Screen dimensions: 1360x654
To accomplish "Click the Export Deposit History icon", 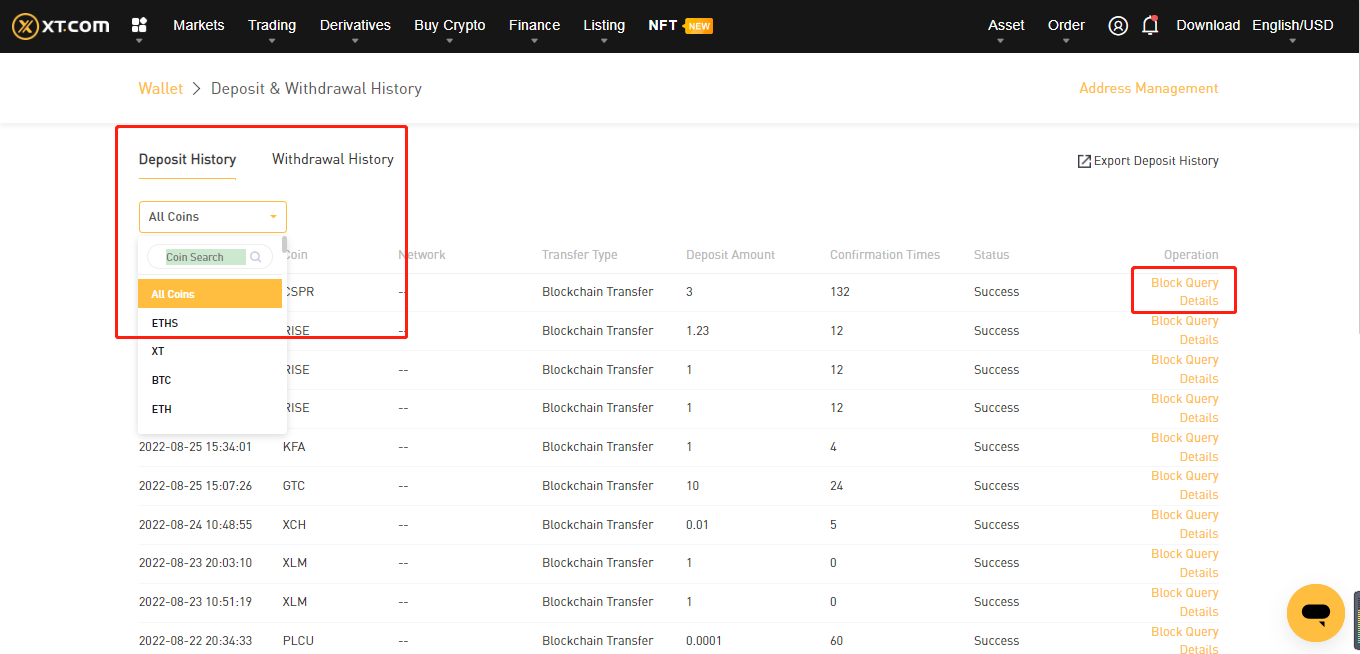I will pos(1084,161).
